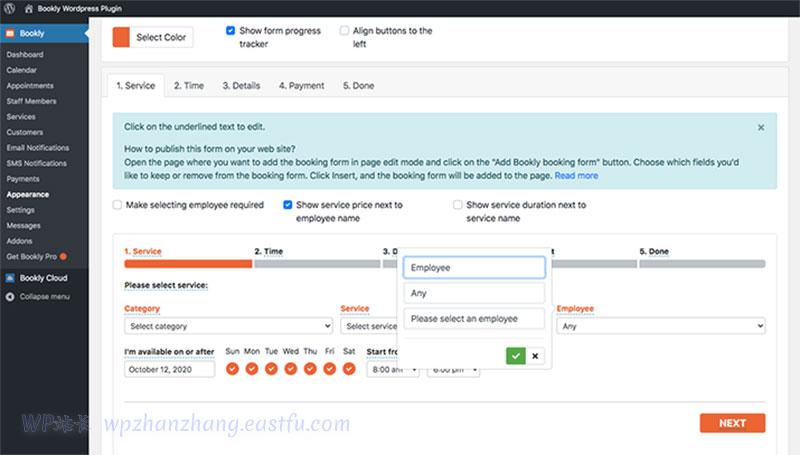Toggle the Sun availability checkmark
This screenshot has height=455, width=800.
(232, 368)
